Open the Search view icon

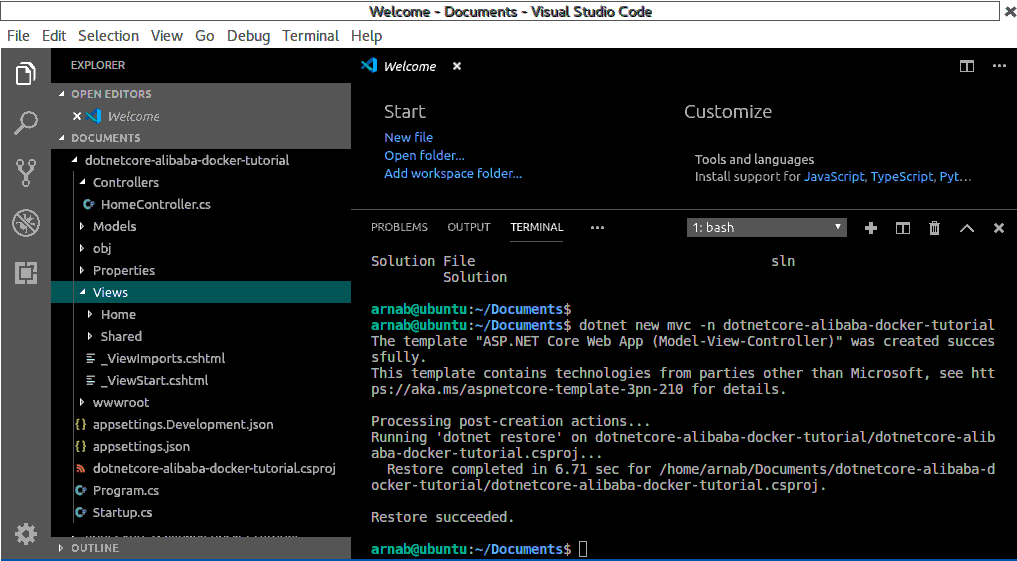(26, 122)
